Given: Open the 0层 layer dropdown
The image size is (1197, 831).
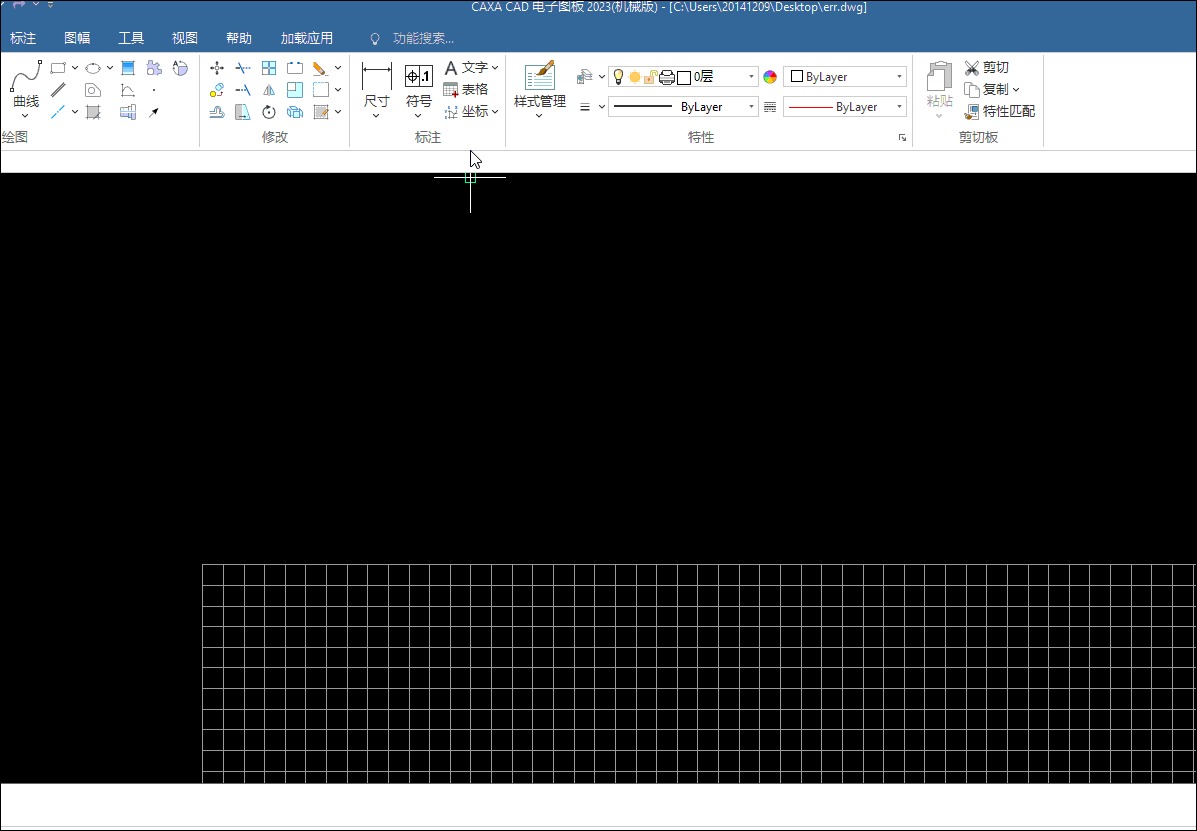Looking at the screenshot, I should click(x=751, y=77).
